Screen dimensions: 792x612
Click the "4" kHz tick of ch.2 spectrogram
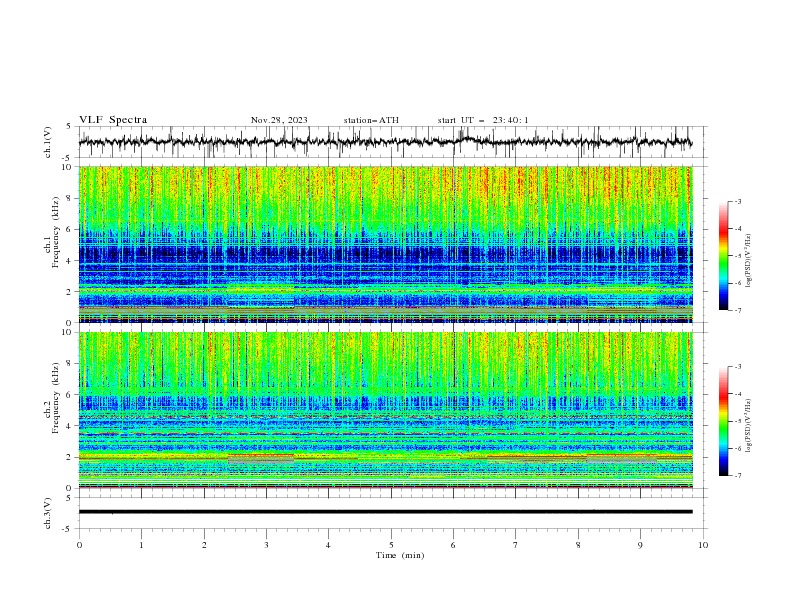point(70,426)
